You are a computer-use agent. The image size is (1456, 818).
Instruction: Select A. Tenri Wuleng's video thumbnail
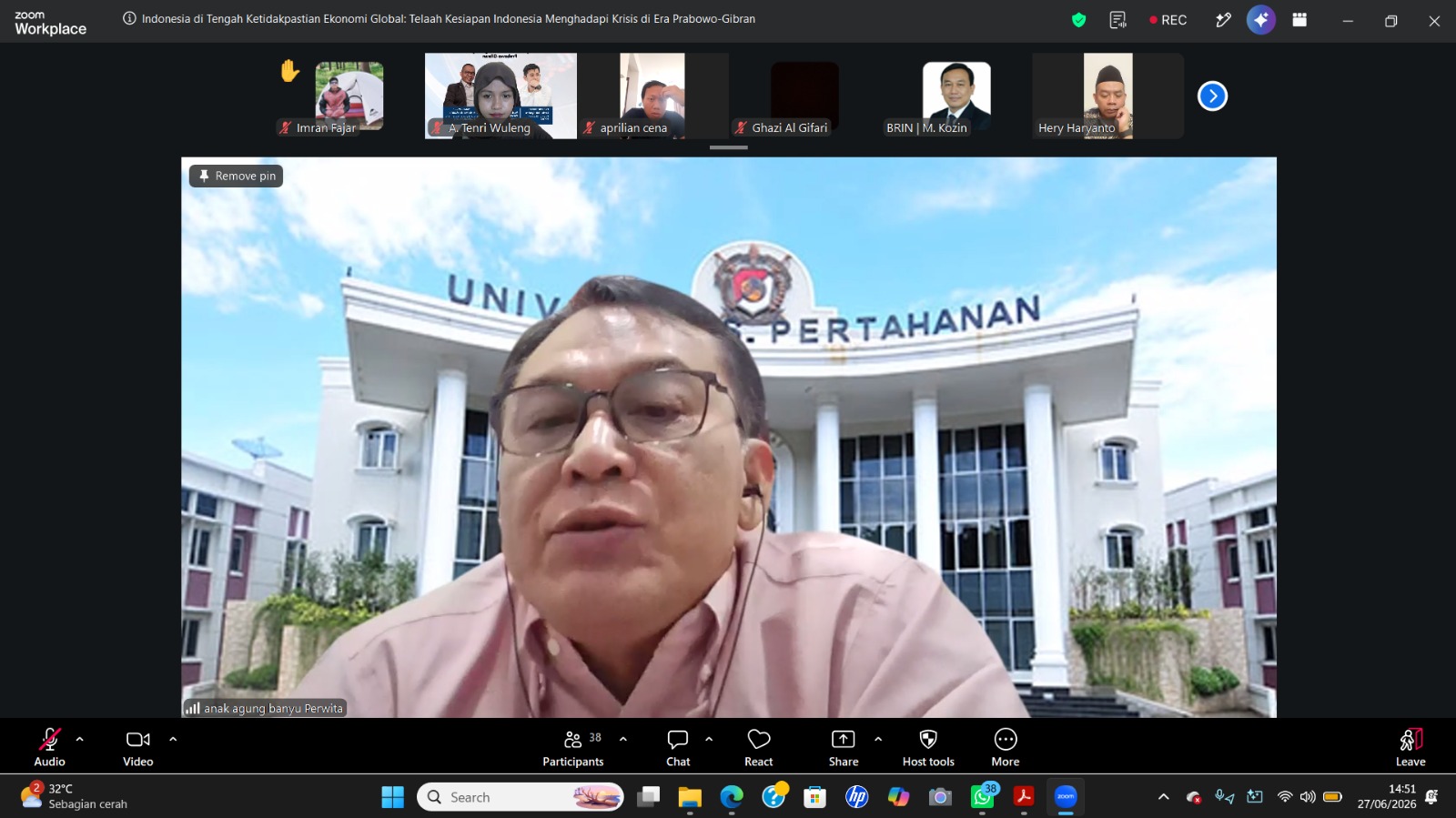[500, 96]
